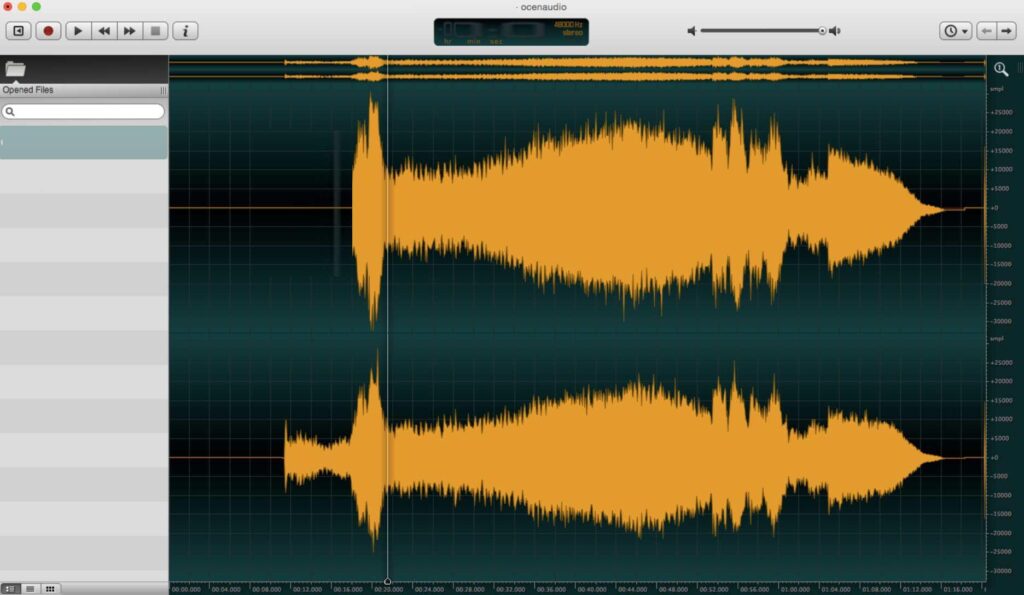This screenshot has width=1024, height=595.
Task: Click the Play button
Action: (x=78, y=31)
